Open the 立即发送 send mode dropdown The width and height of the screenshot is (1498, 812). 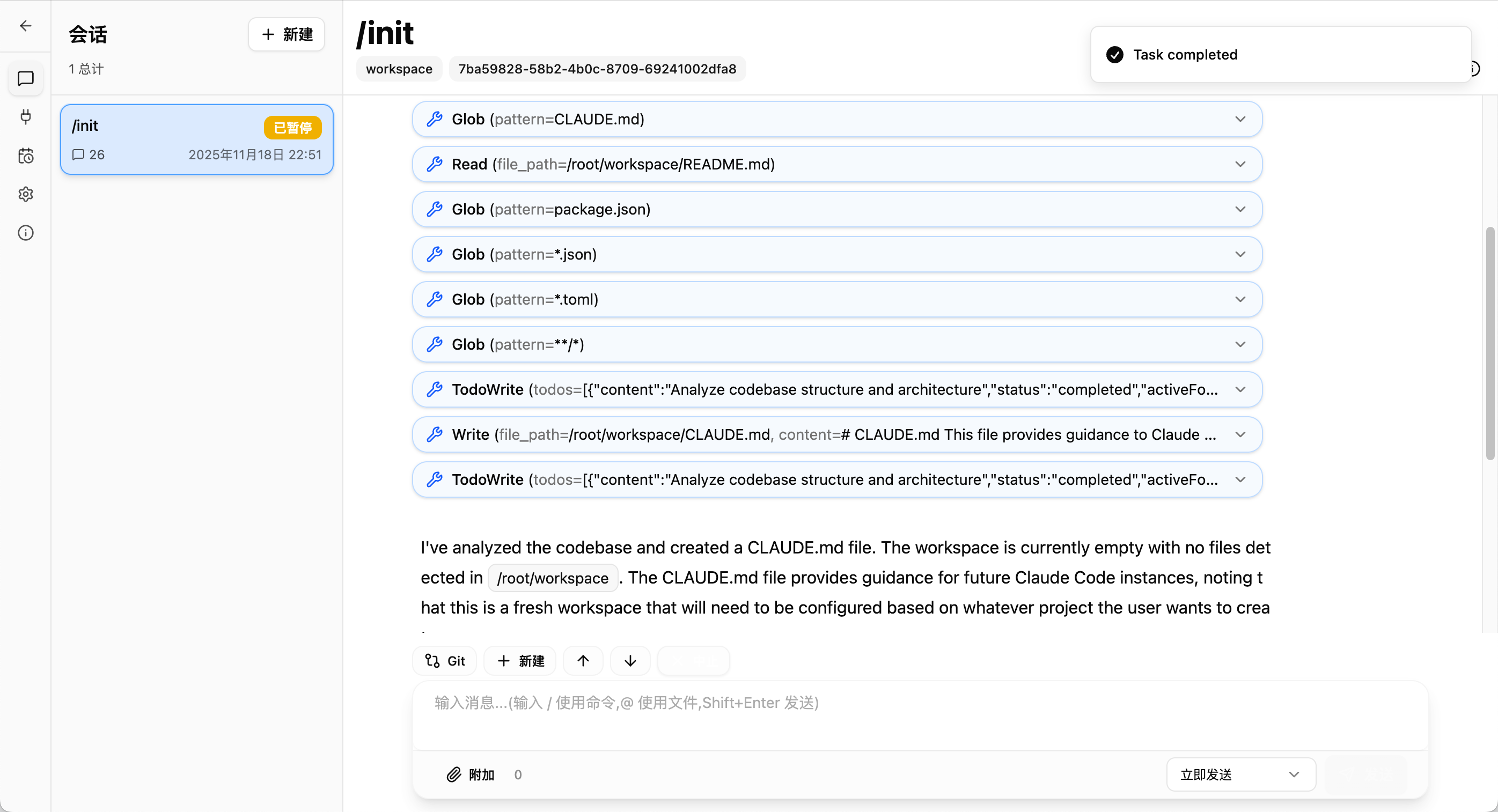[1241, 774]
